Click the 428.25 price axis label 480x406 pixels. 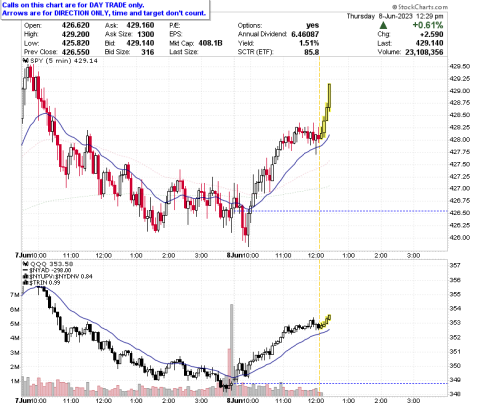click(460, 128)
